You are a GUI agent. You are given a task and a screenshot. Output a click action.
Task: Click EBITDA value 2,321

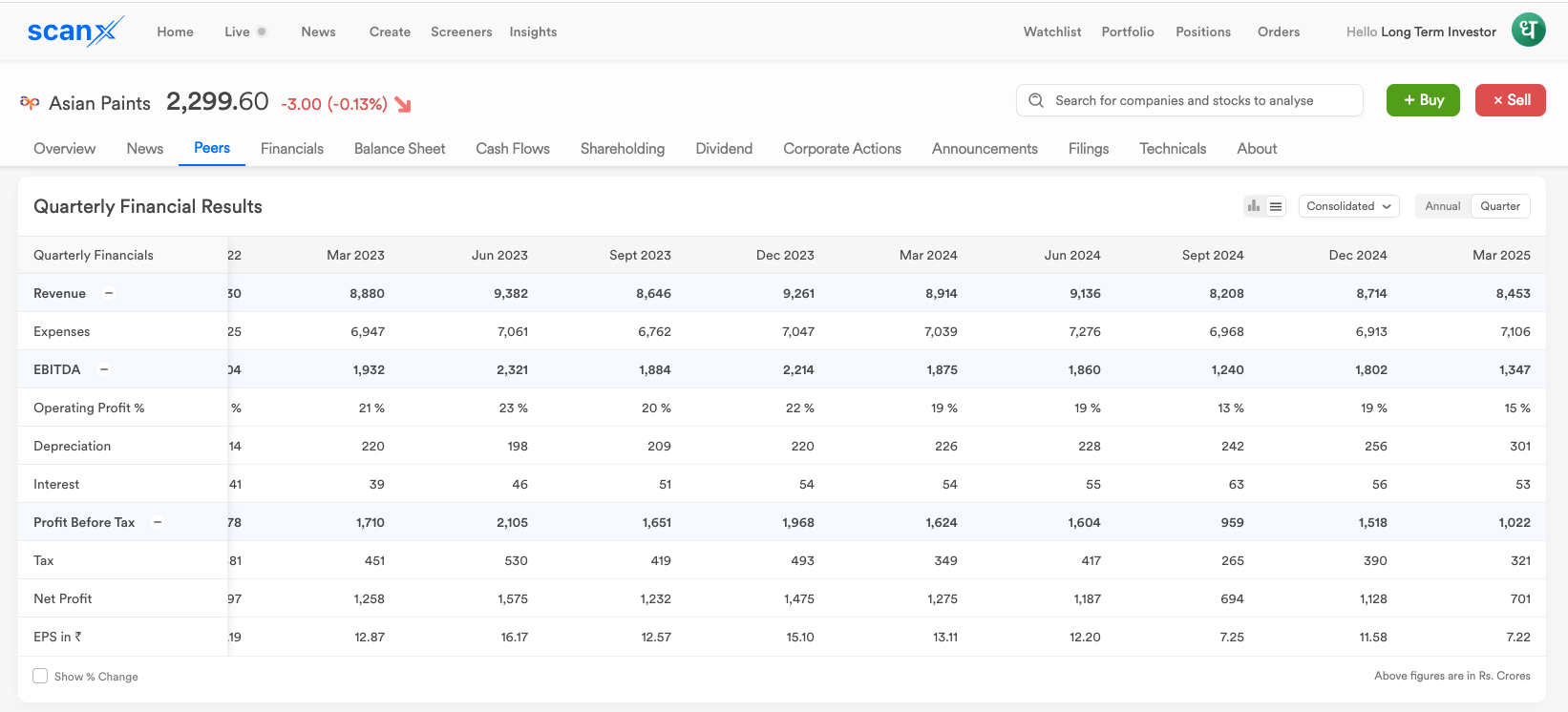(512, 369)
